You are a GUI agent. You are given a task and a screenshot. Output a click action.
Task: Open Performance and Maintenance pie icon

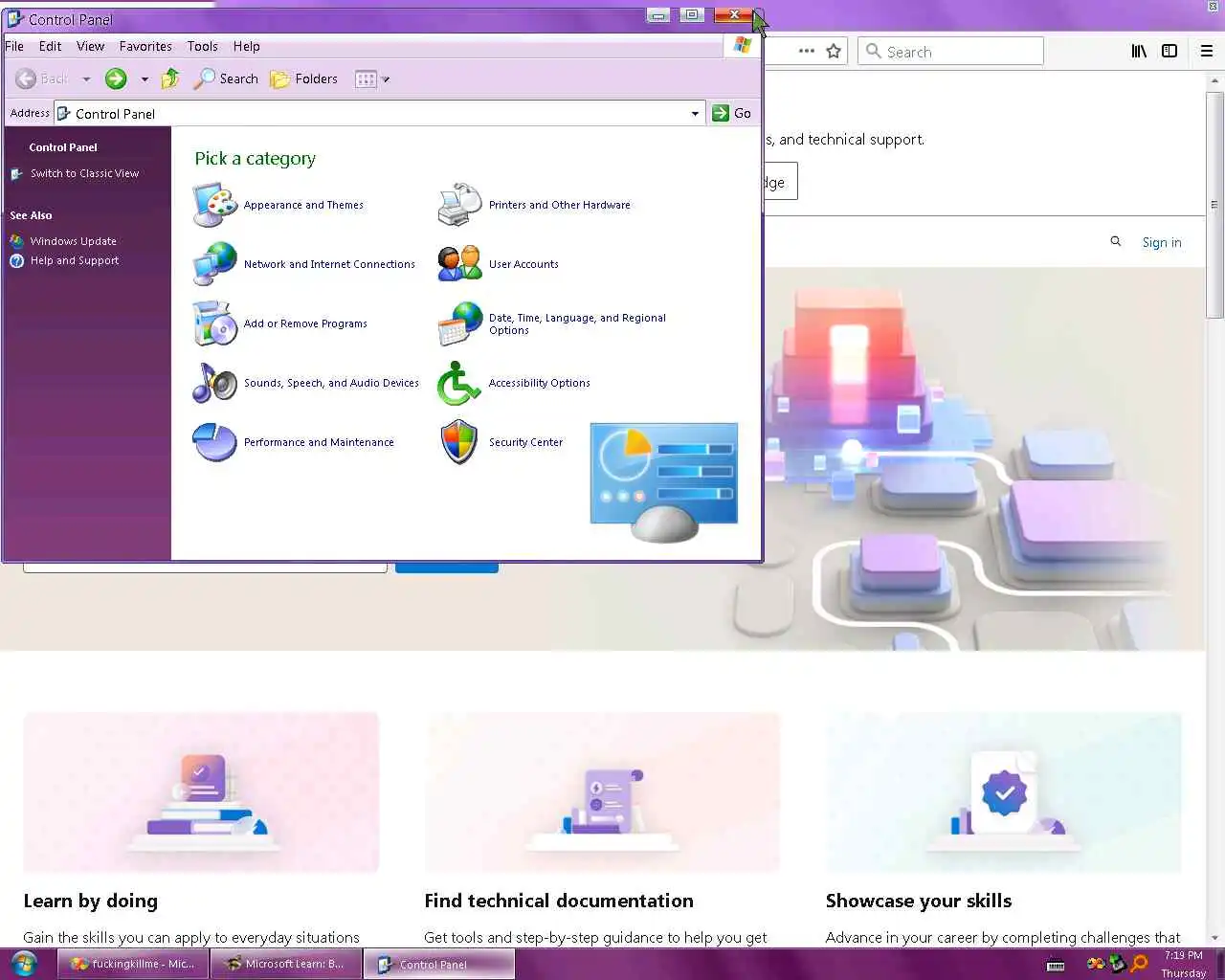pyautogui.click(x=214, y=442)
